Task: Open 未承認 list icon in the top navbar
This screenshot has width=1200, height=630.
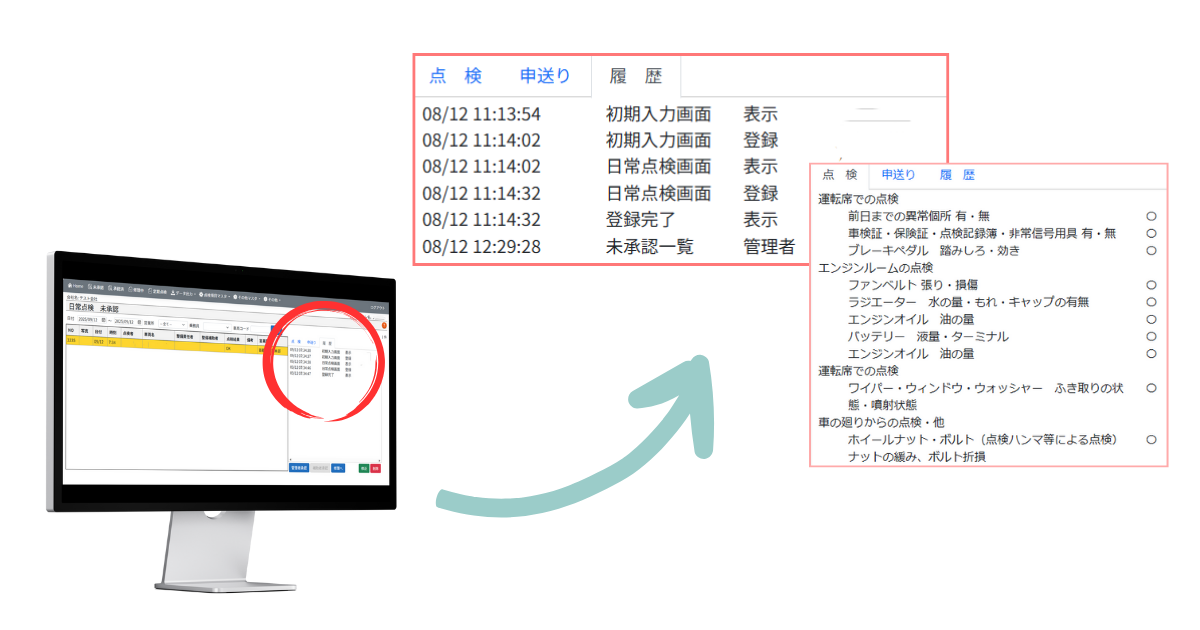Action: pyautogui.click(x=91, y=287)
